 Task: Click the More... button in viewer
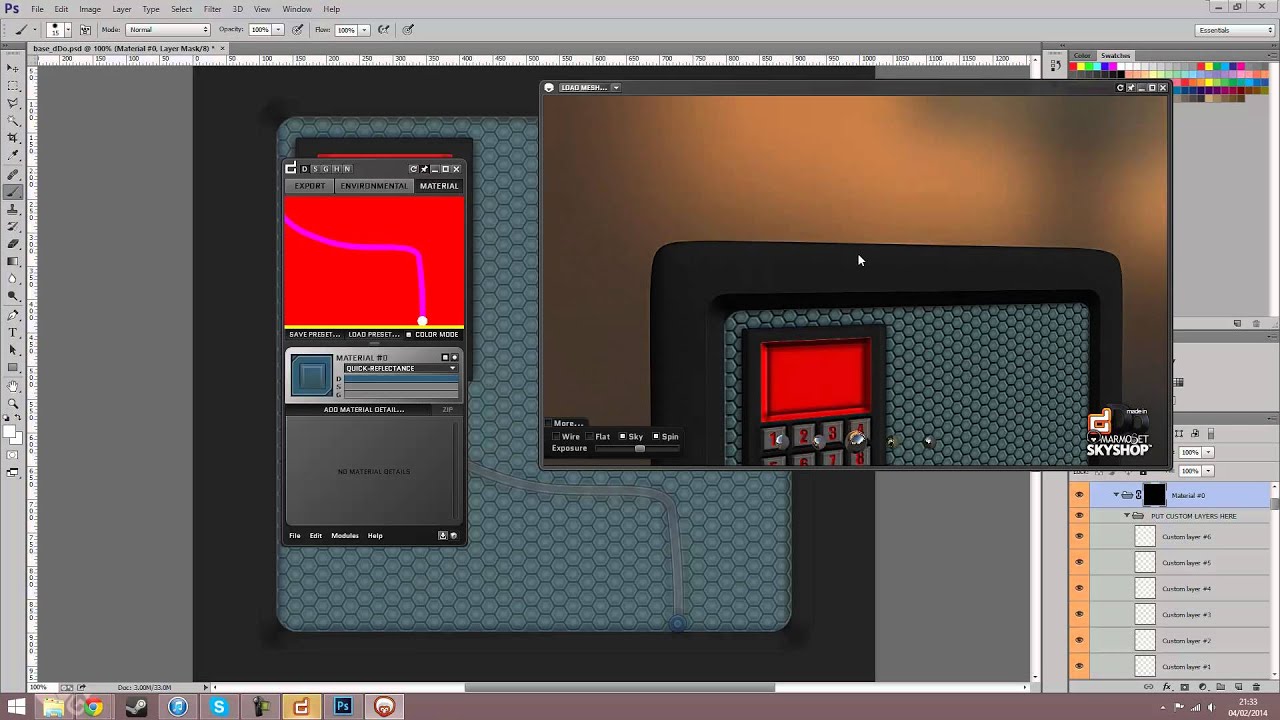coord(568,424)
